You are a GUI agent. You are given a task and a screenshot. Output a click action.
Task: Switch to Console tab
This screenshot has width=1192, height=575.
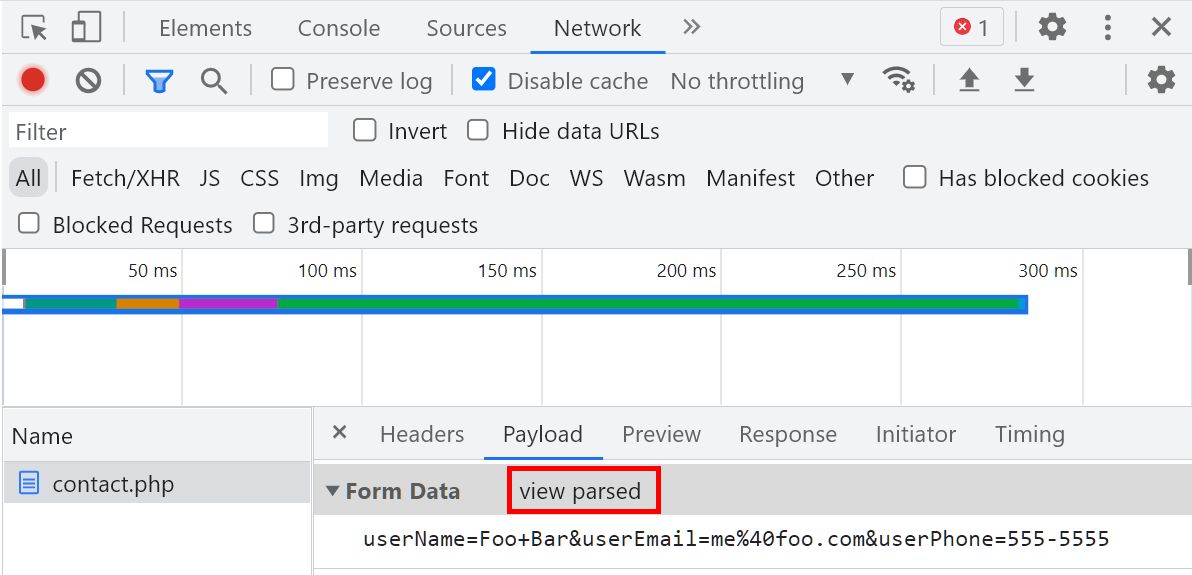(338, 28)
